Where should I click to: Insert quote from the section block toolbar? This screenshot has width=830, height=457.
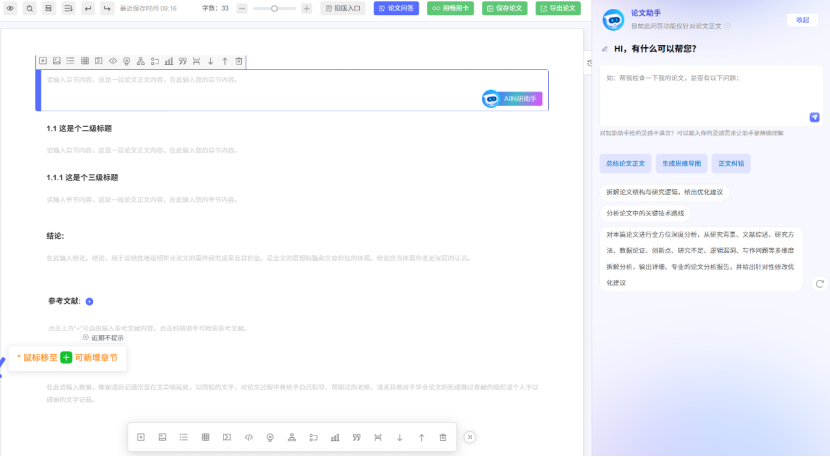(183, 61)
